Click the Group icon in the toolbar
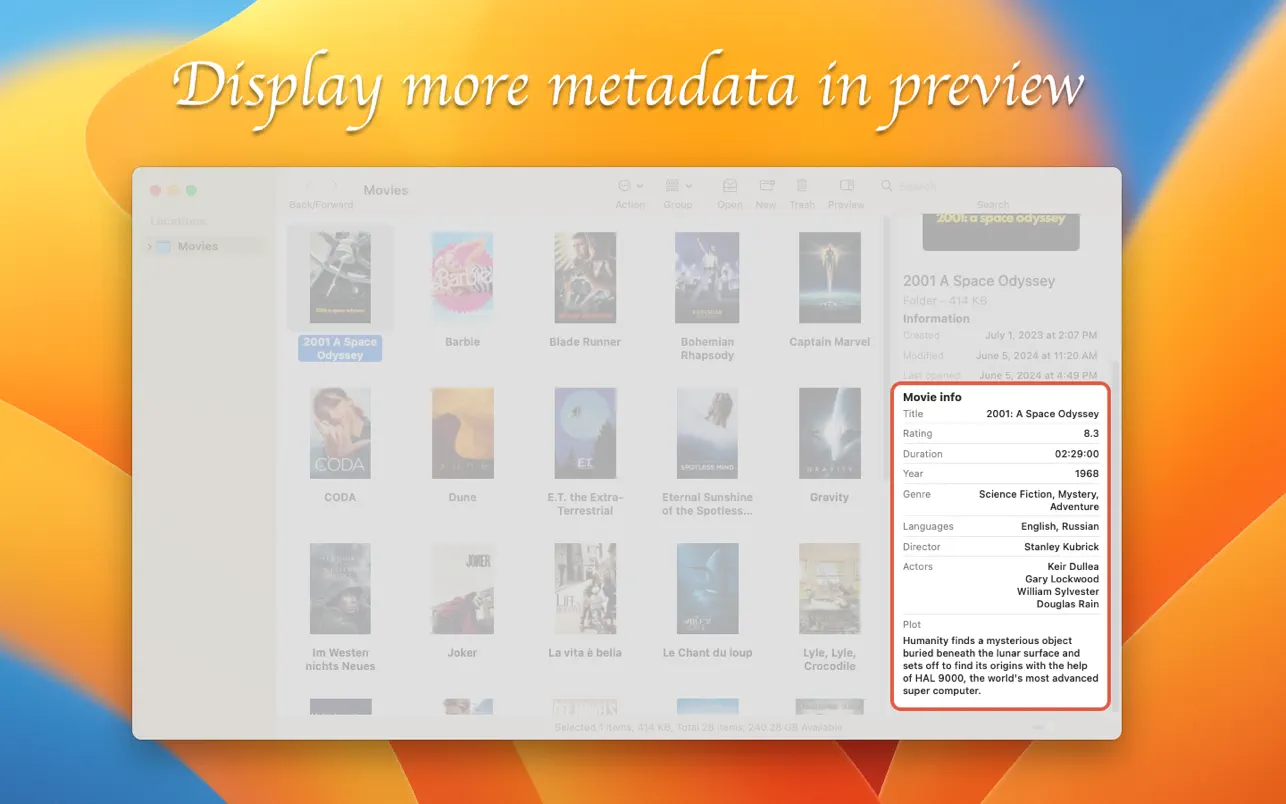 click(x=672, y=186)
